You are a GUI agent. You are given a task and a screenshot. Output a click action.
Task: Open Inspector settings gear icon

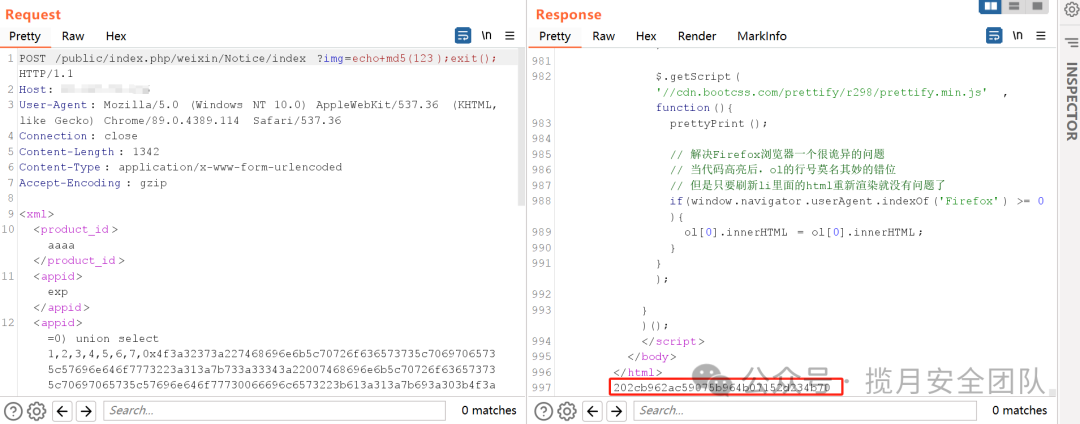(1070, 10)
